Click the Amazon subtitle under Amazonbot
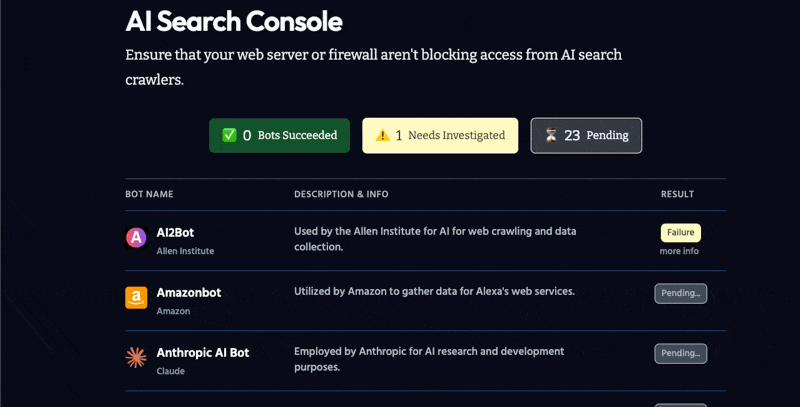The image size is (800, 407). 173,311
